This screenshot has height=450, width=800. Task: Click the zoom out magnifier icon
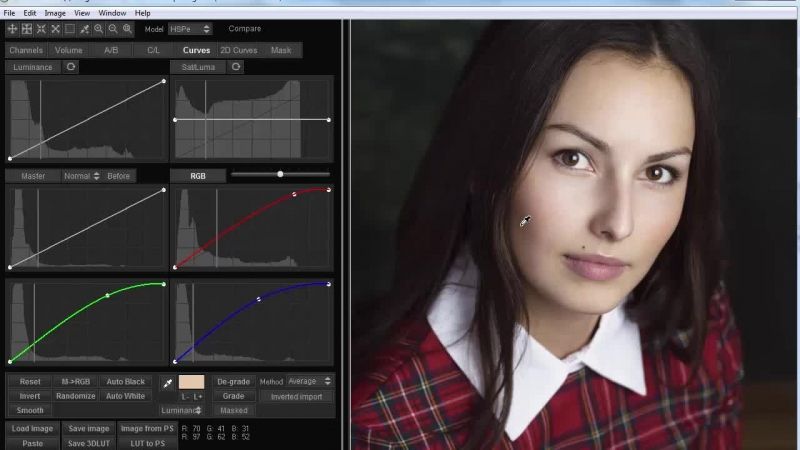pyautogui.click(x=113, y=29)
